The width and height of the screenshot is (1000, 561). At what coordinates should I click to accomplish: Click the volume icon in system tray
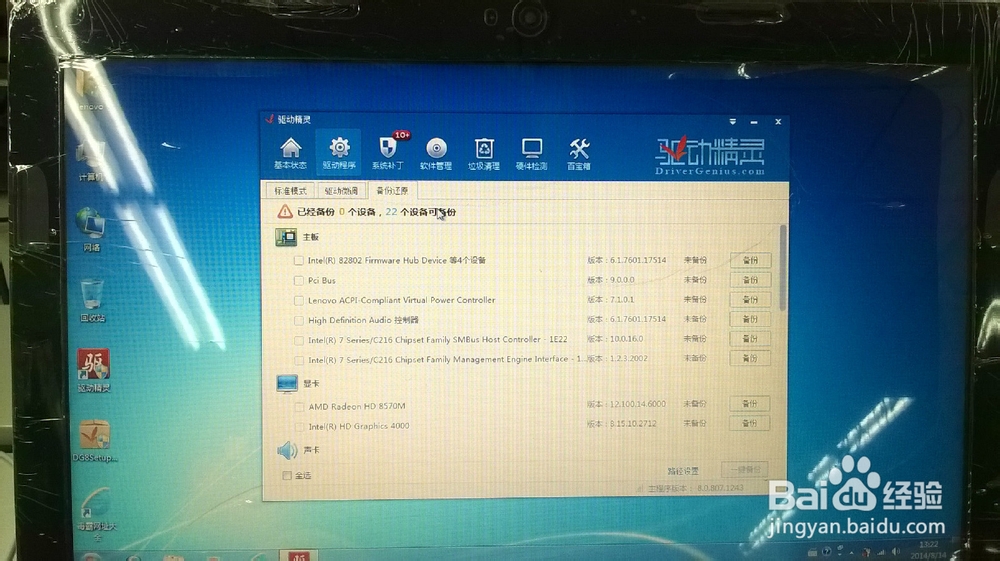pyautogui.click(x=896, y=551)
